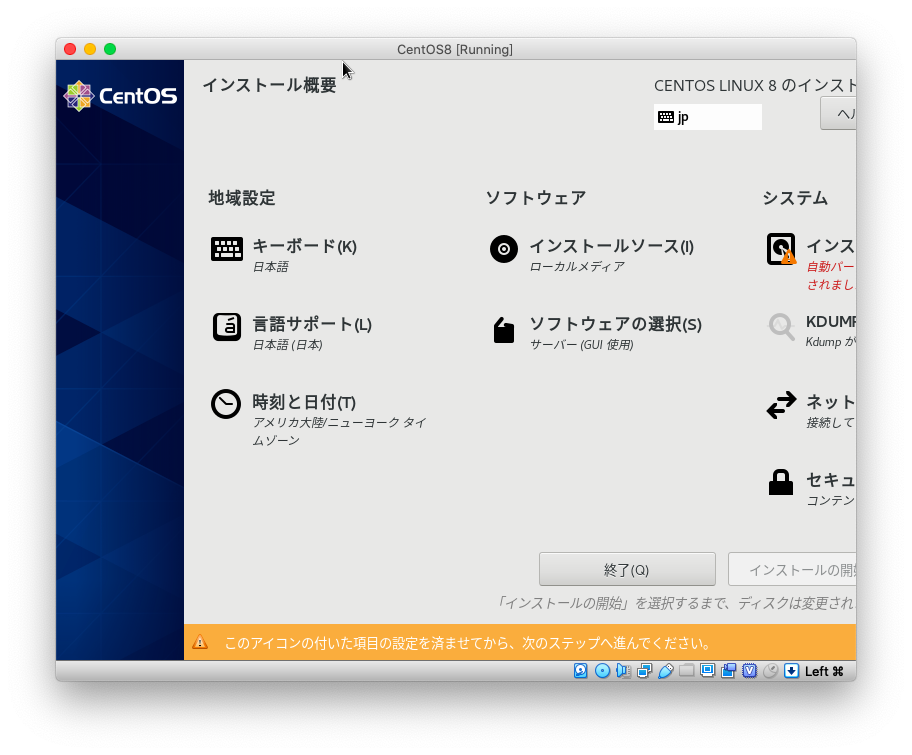Click the ソフトウェア section heading
This screenshot has height=755, width=912.
coord(536,198)
